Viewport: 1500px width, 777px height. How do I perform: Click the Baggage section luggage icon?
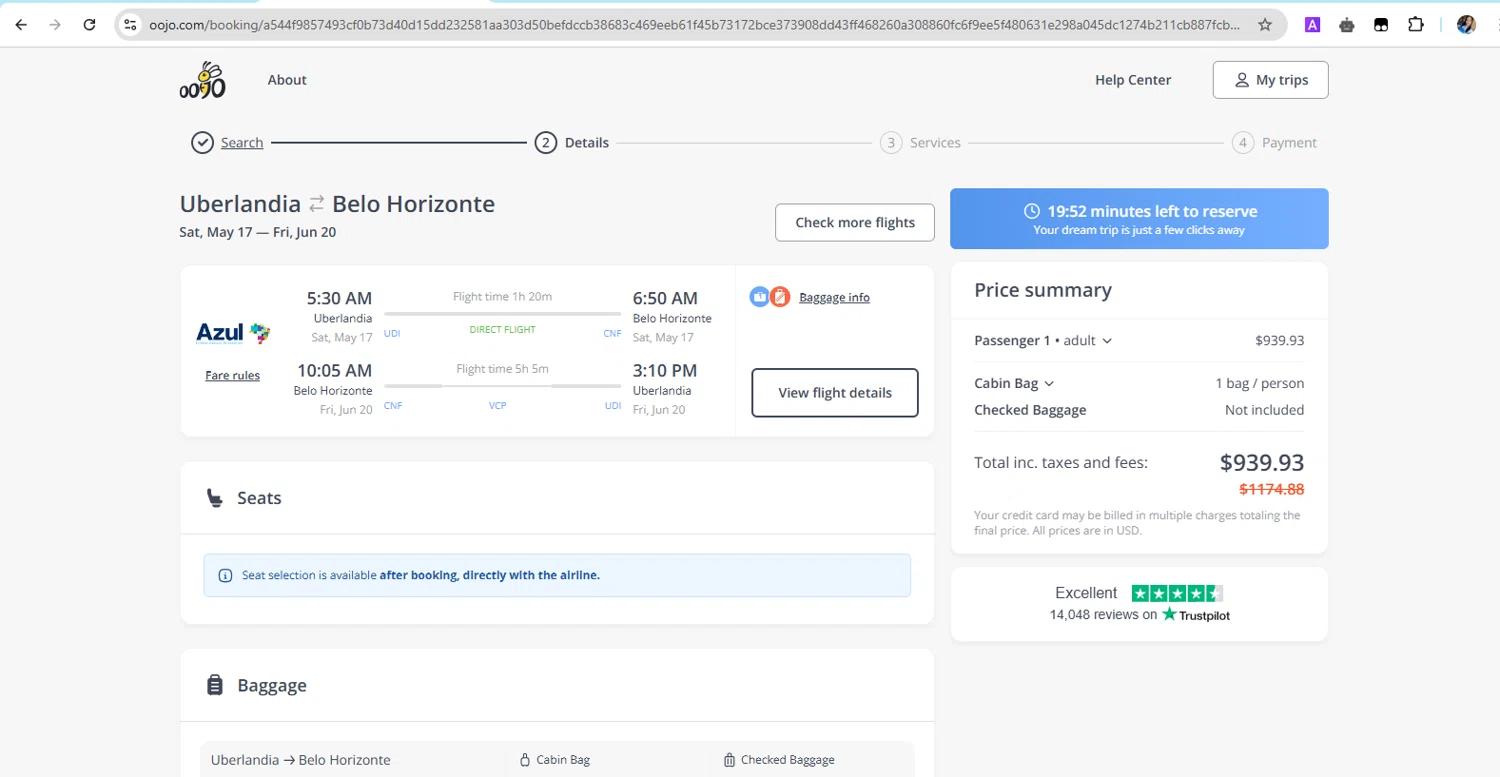coord(214,685)
